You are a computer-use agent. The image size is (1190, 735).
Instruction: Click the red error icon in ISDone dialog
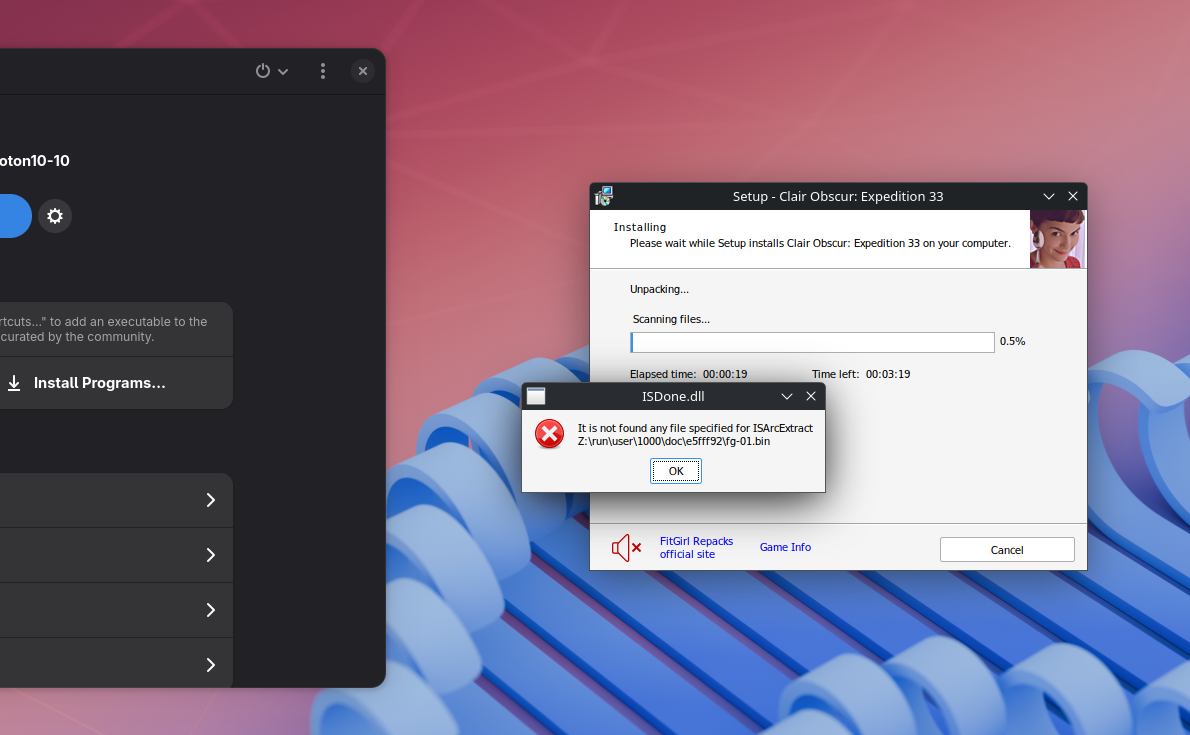549,434
